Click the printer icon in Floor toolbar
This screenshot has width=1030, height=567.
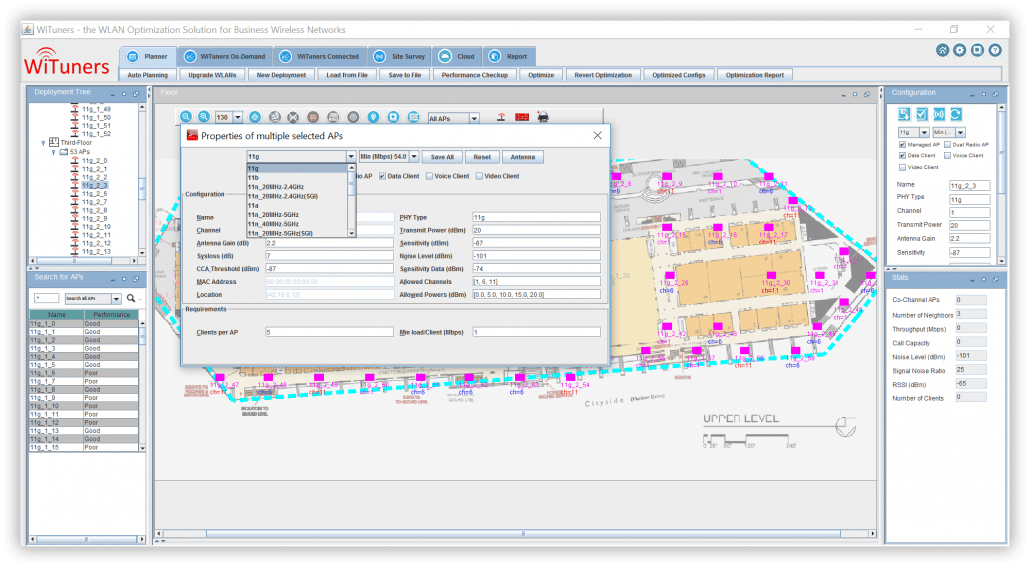(543, 117)
